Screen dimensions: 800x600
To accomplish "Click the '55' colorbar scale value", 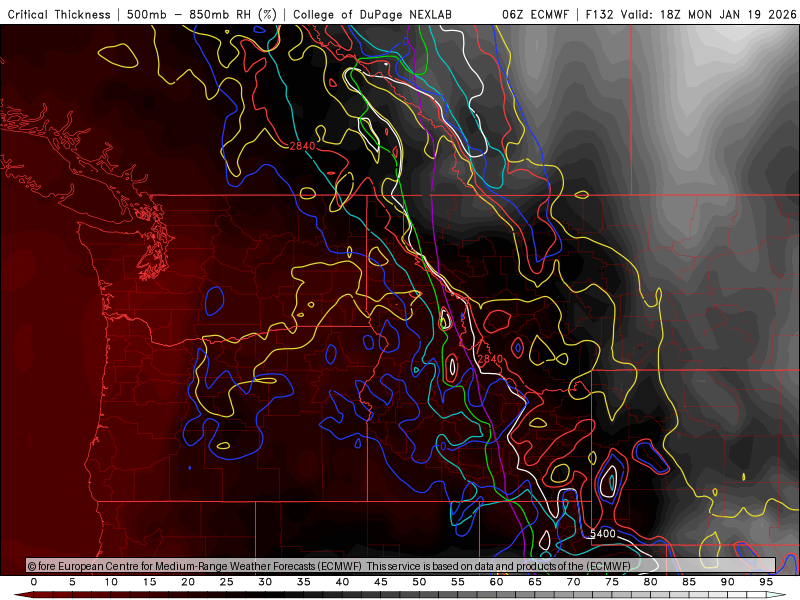I will tap(458, 582).
